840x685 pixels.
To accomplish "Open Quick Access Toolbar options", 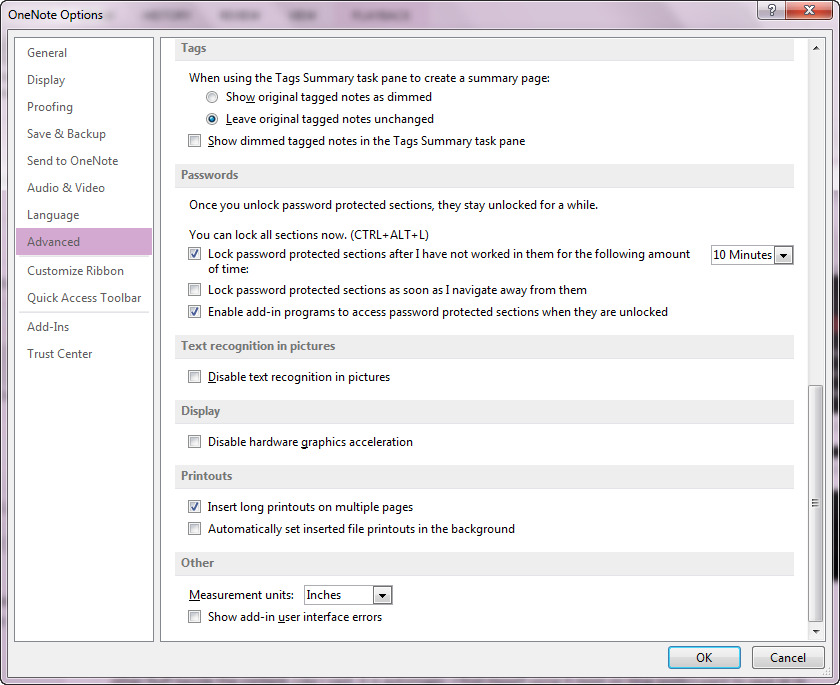I will (84, 298).
